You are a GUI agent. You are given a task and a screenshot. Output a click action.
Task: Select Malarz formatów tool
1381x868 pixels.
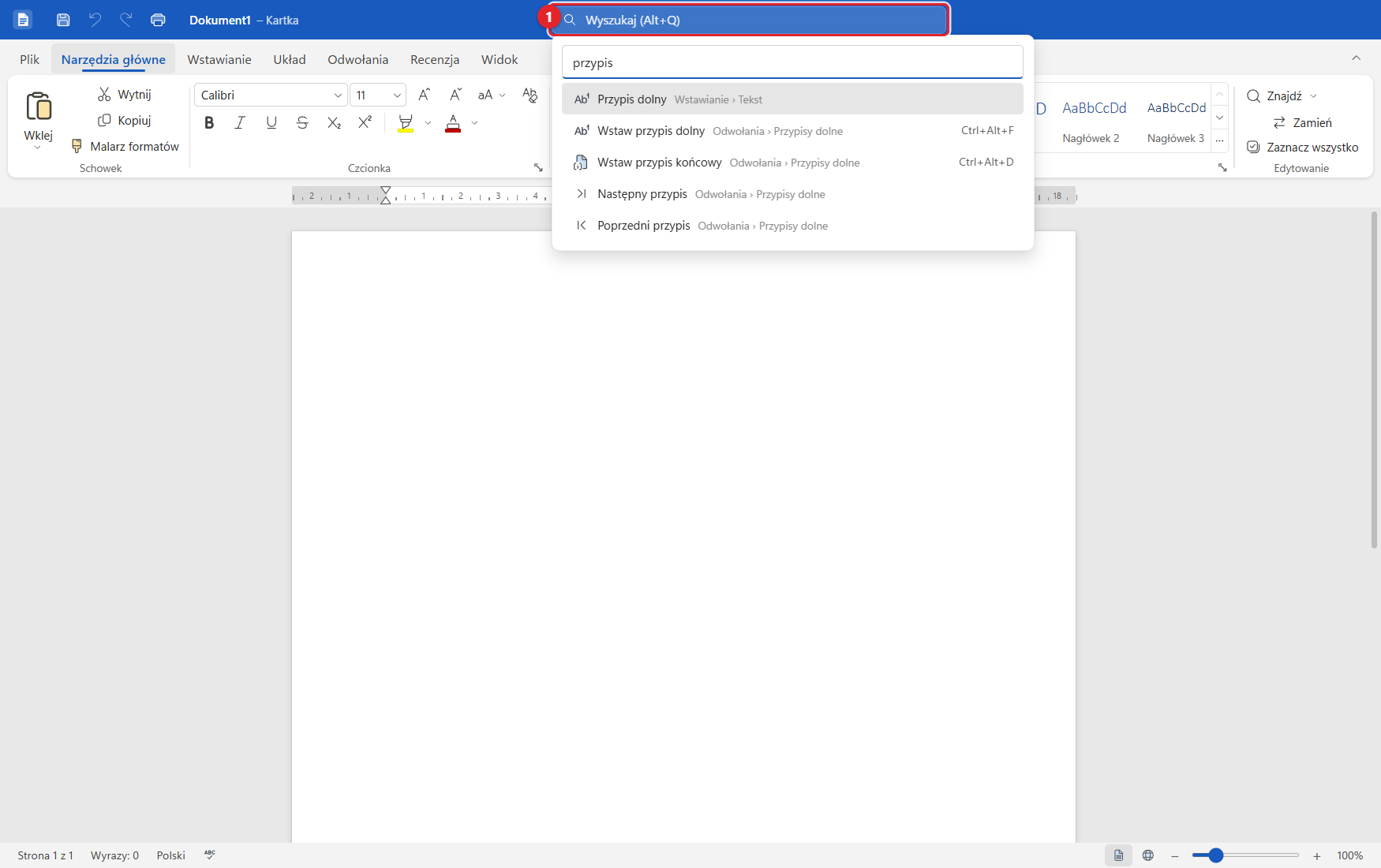(125, 146)
